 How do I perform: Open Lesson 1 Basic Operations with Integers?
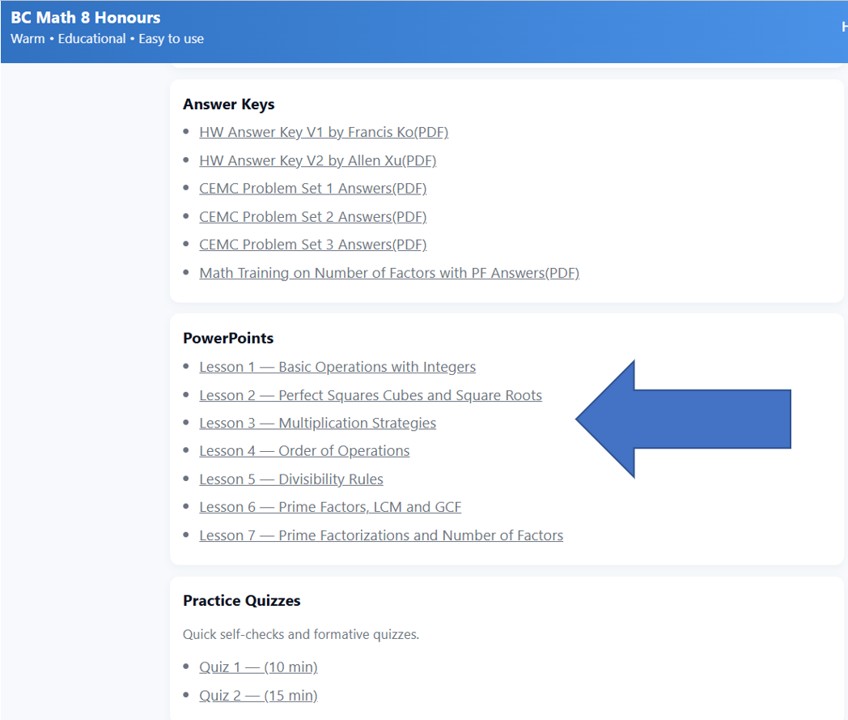tap(337, 367)
